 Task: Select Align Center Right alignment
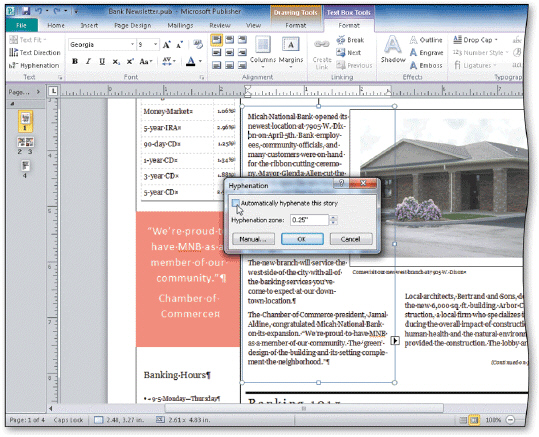click(x=242, y=52)
